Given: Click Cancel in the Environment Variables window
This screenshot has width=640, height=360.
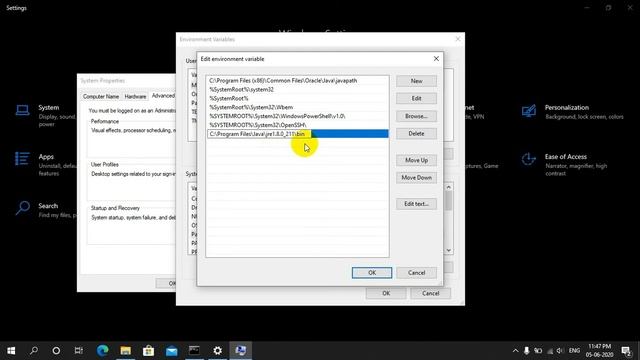Looking at the screenshot, I should pos(431,293).
